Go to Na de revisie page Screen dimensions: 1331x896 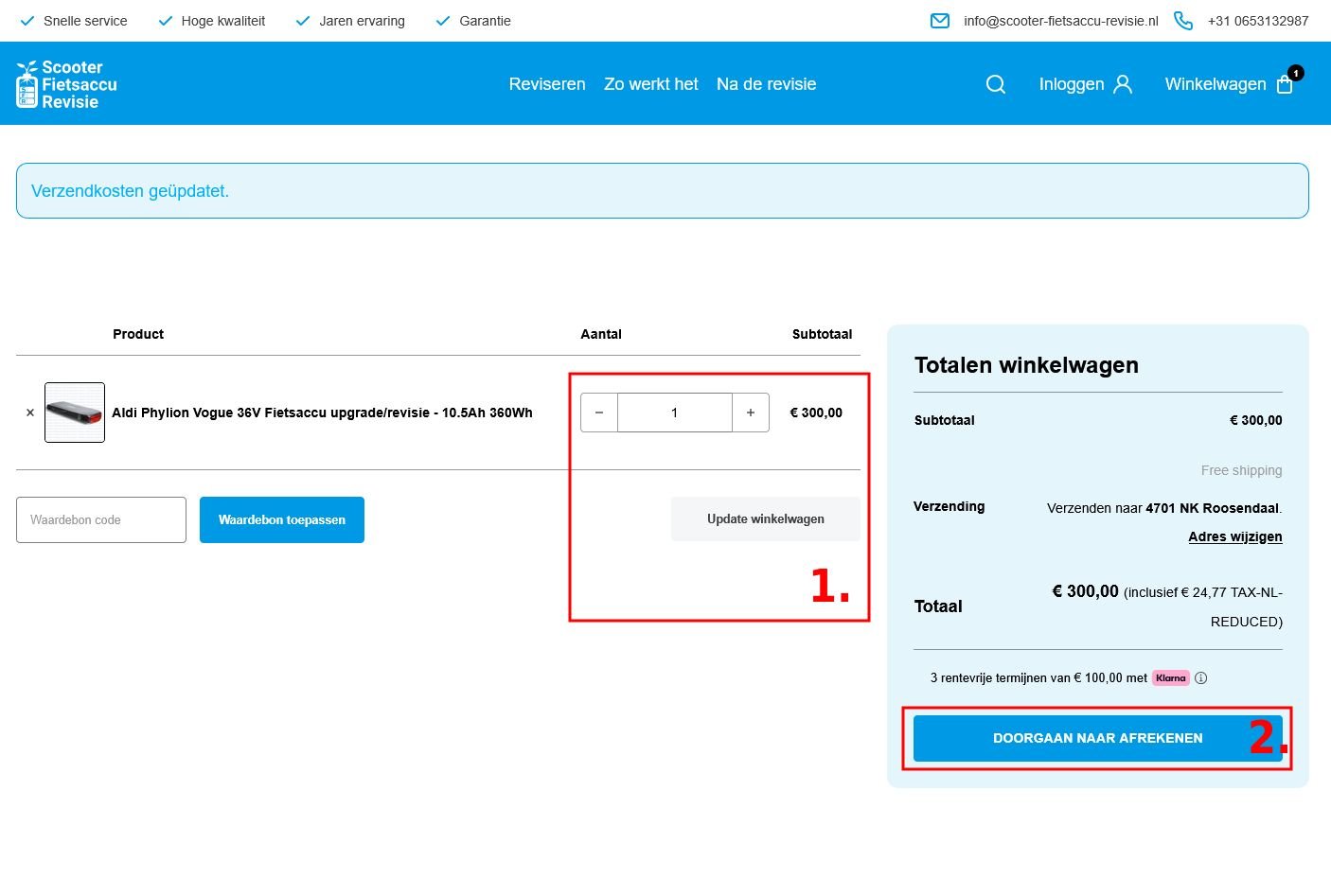[766, 84]
